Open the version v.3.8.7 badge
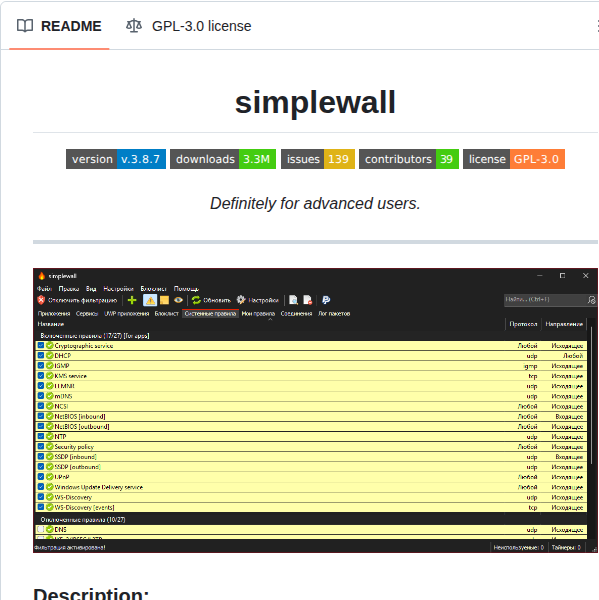The height and width of the screenshot is (600, 599). [116, 159]
